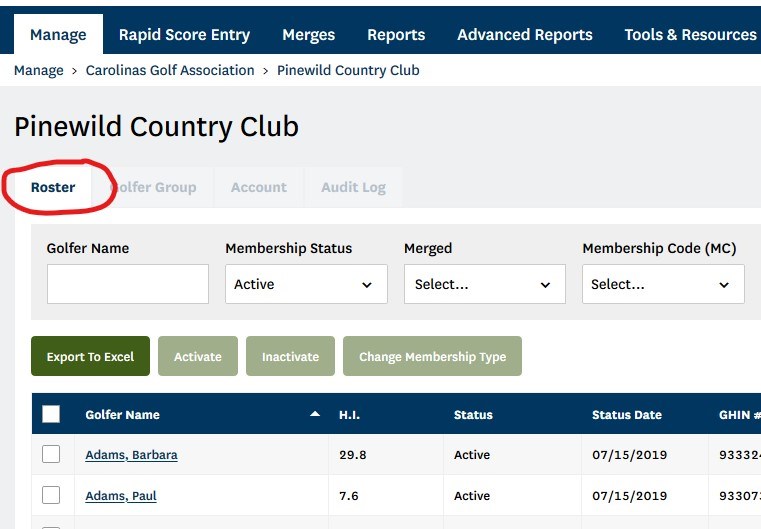Focus the Golfer Name search field
The height and width of the screenshot is (529, 761).
tap(128, 284)
